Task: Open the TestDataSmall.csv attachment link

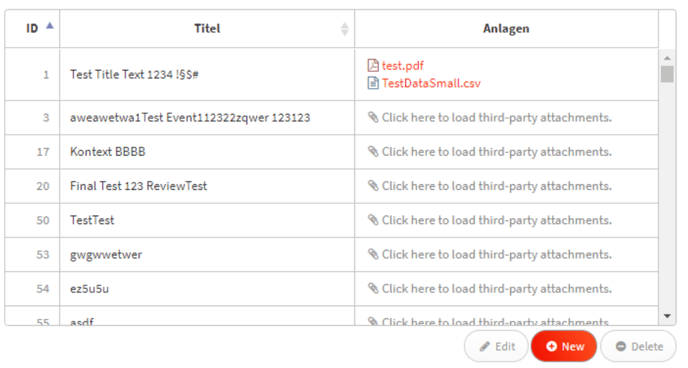Action: pos(431,83)
